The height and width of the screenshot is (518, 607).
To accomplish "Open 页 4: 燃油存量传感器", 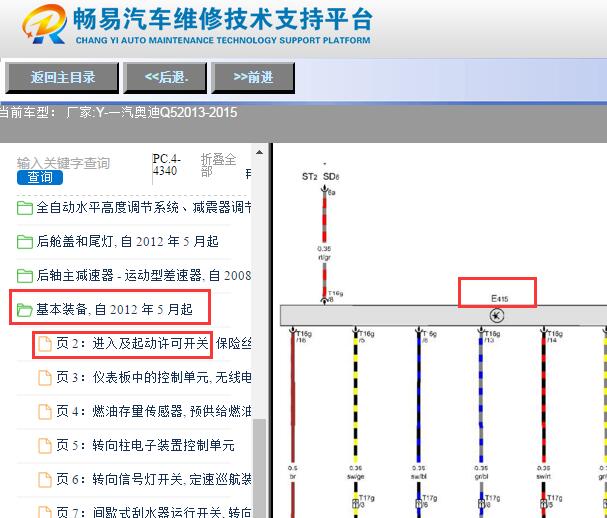I will tap(154, 411).
